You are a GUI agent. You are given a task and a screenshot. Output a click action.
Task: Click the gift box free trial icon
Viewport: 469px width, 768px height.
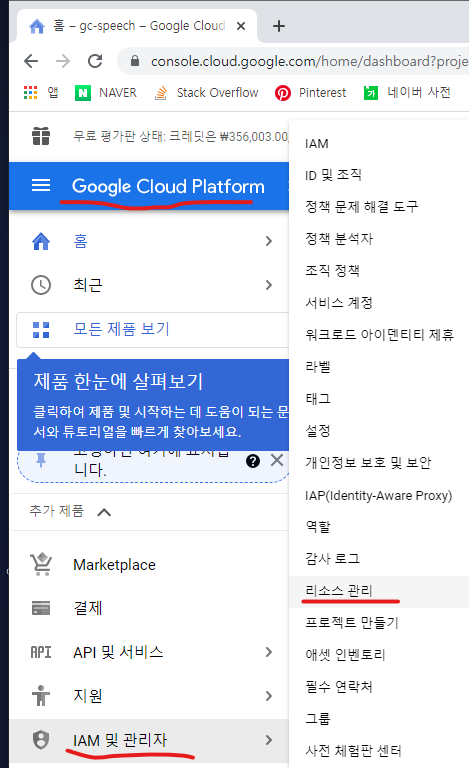[x=41, y=136]
